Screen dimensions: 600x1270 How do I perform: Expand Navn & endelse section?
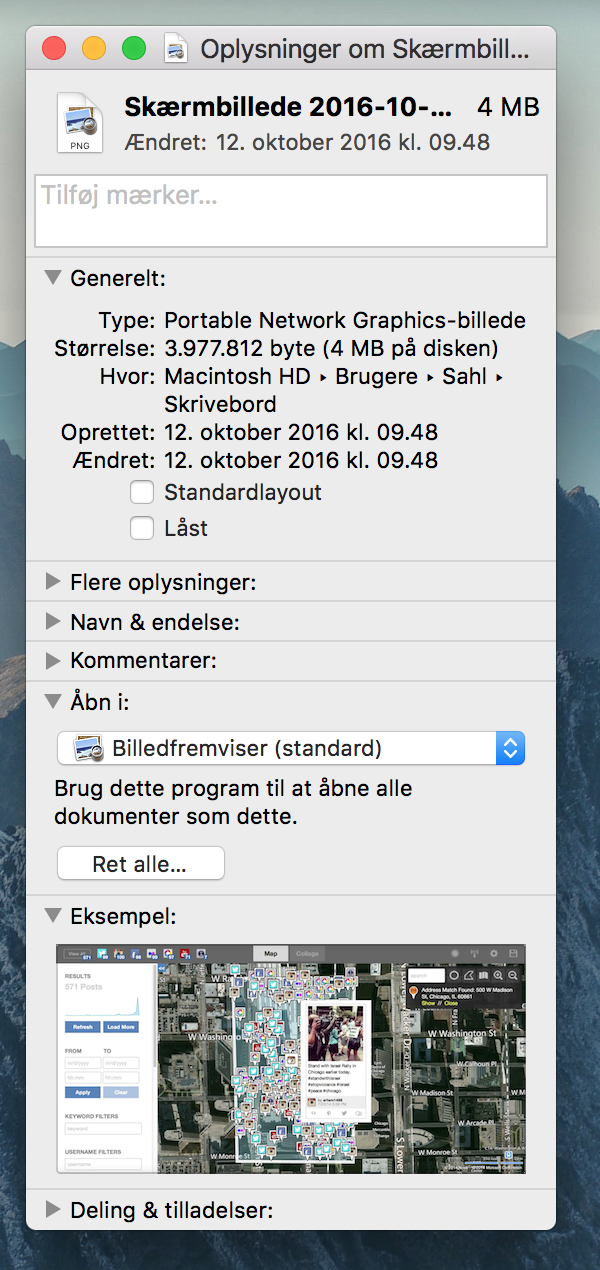click(53, 621)
